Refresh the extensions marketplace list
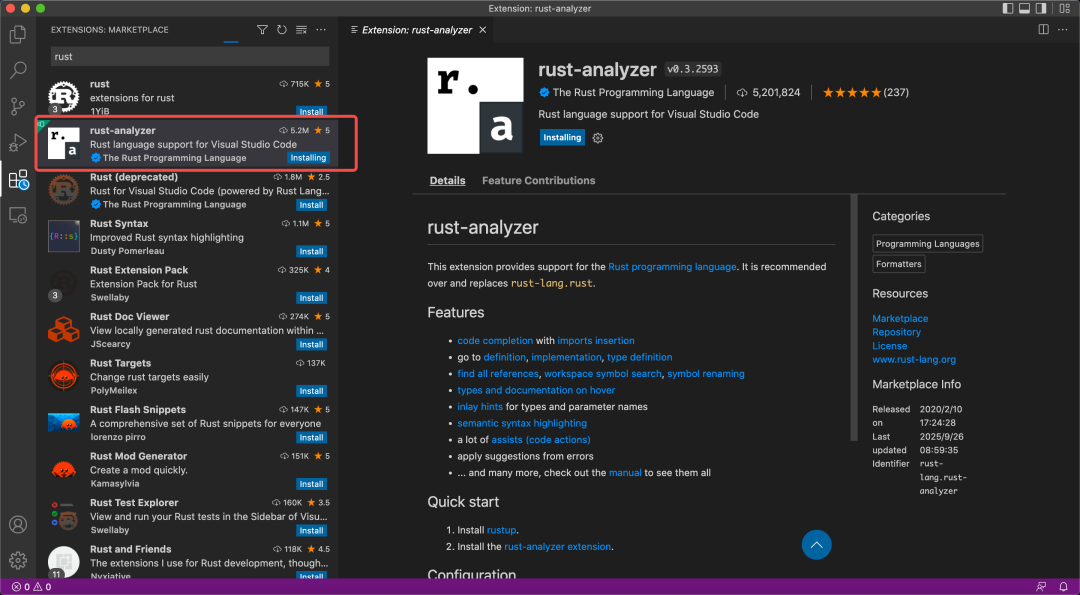This screenshot has width=1080, height=595. click(281, 30)
